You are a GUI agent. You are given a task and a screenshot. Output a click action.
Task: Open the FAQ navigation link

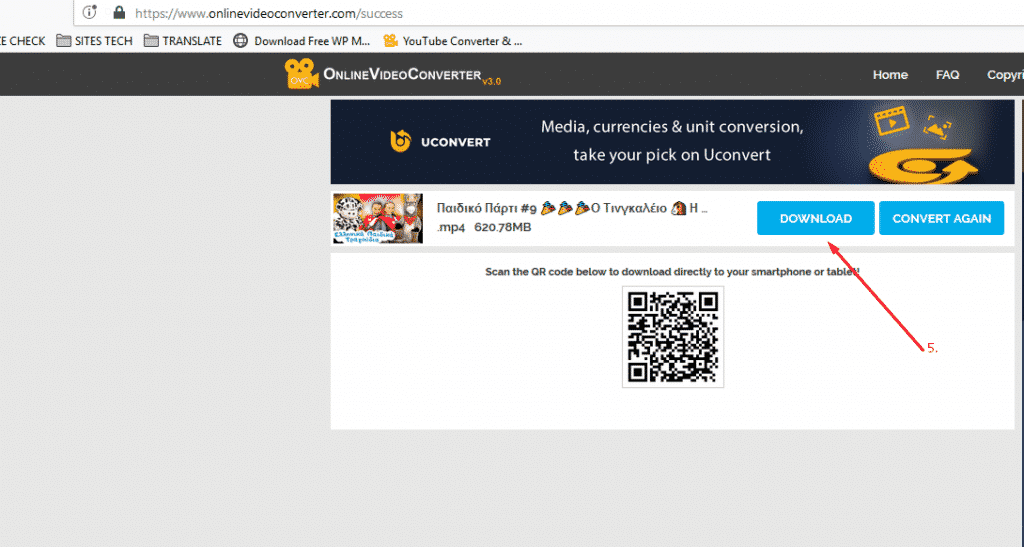(x=948, y=74)
